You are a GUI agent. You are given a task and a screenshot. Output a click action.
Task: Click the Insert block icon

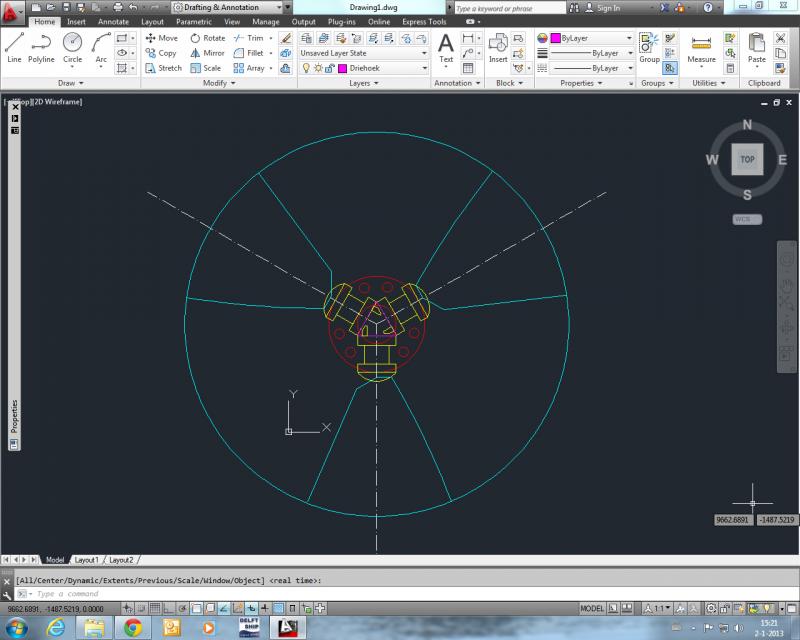498,47
